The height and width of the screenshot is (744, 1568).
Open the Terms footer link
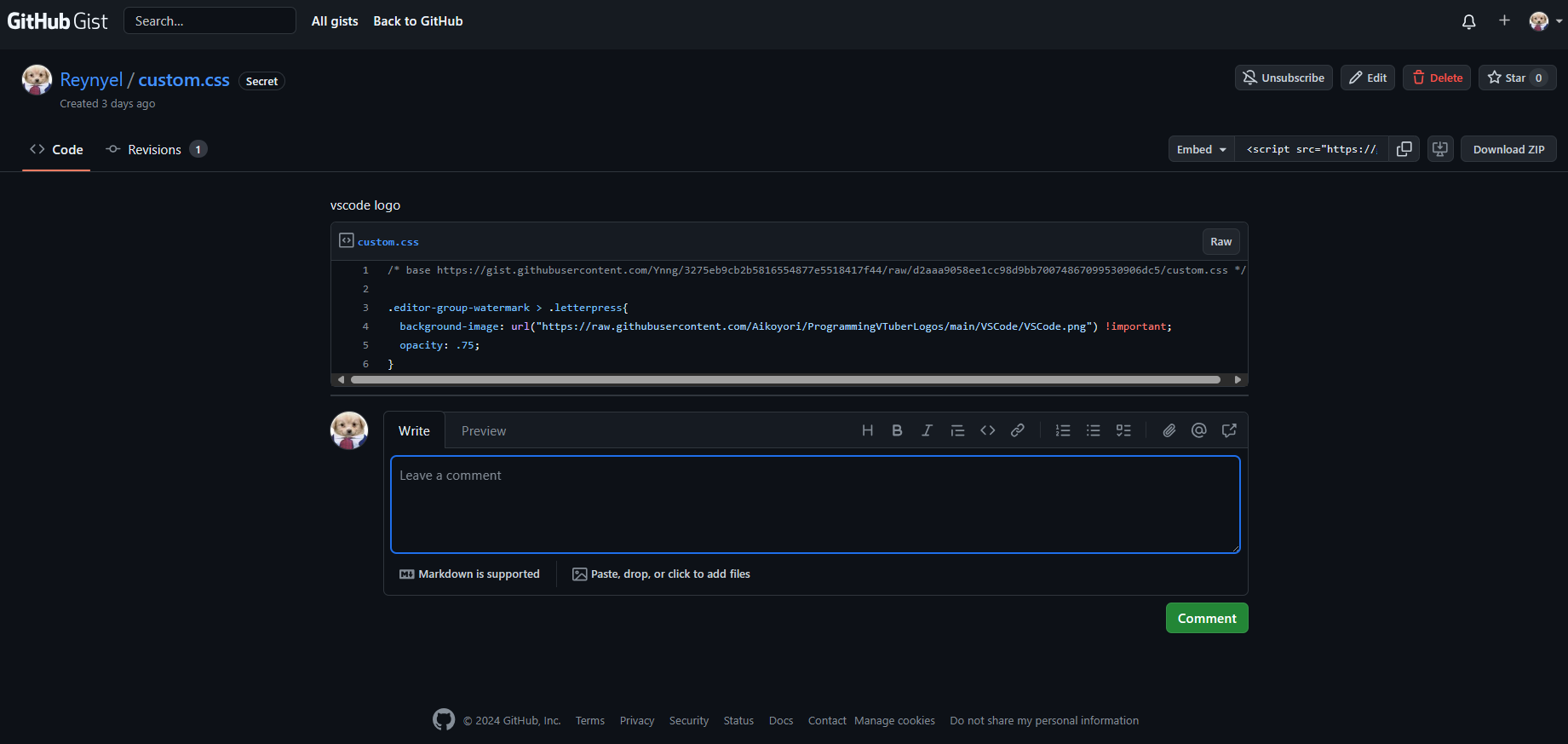tap(590, 721)
